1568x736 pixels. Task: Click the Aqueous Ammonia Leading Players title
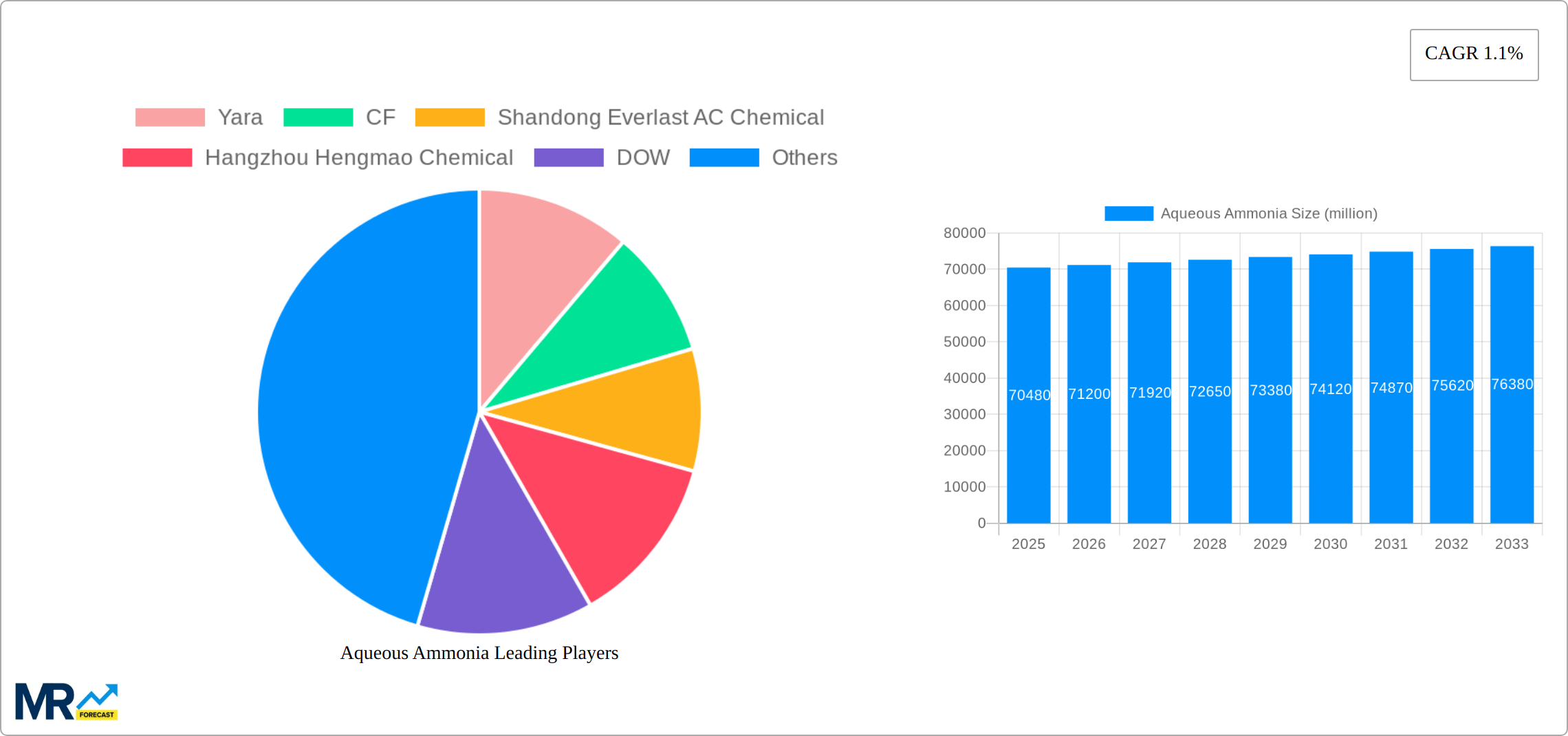tap(479, 653)
